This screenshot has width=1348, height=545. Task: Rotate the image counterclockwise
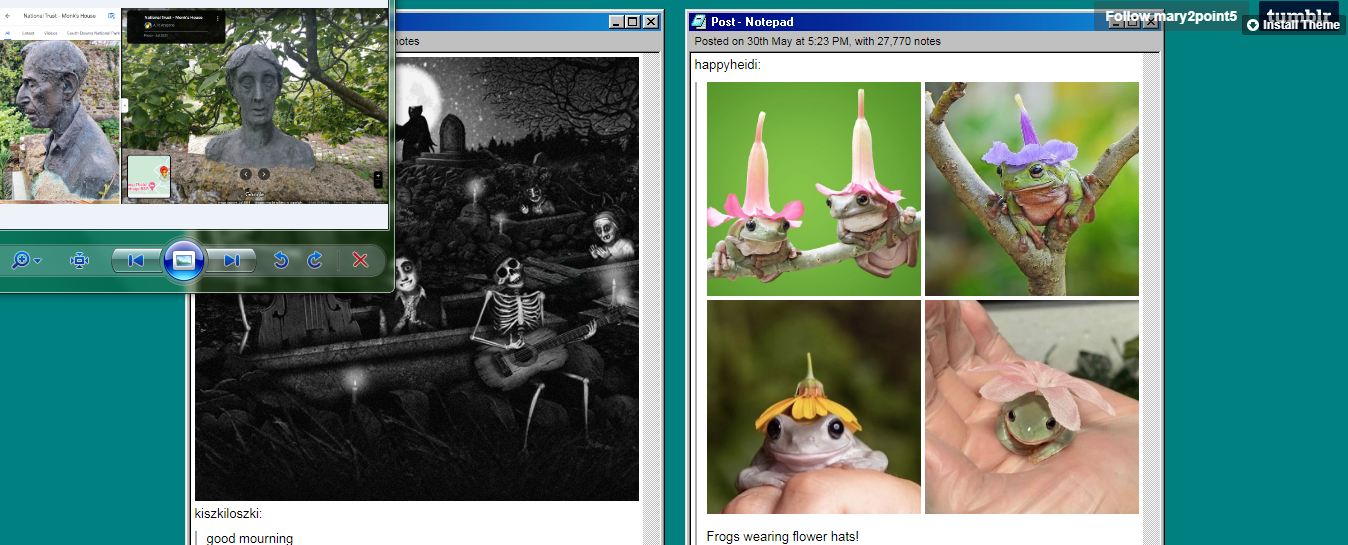(x=281, y=261)
